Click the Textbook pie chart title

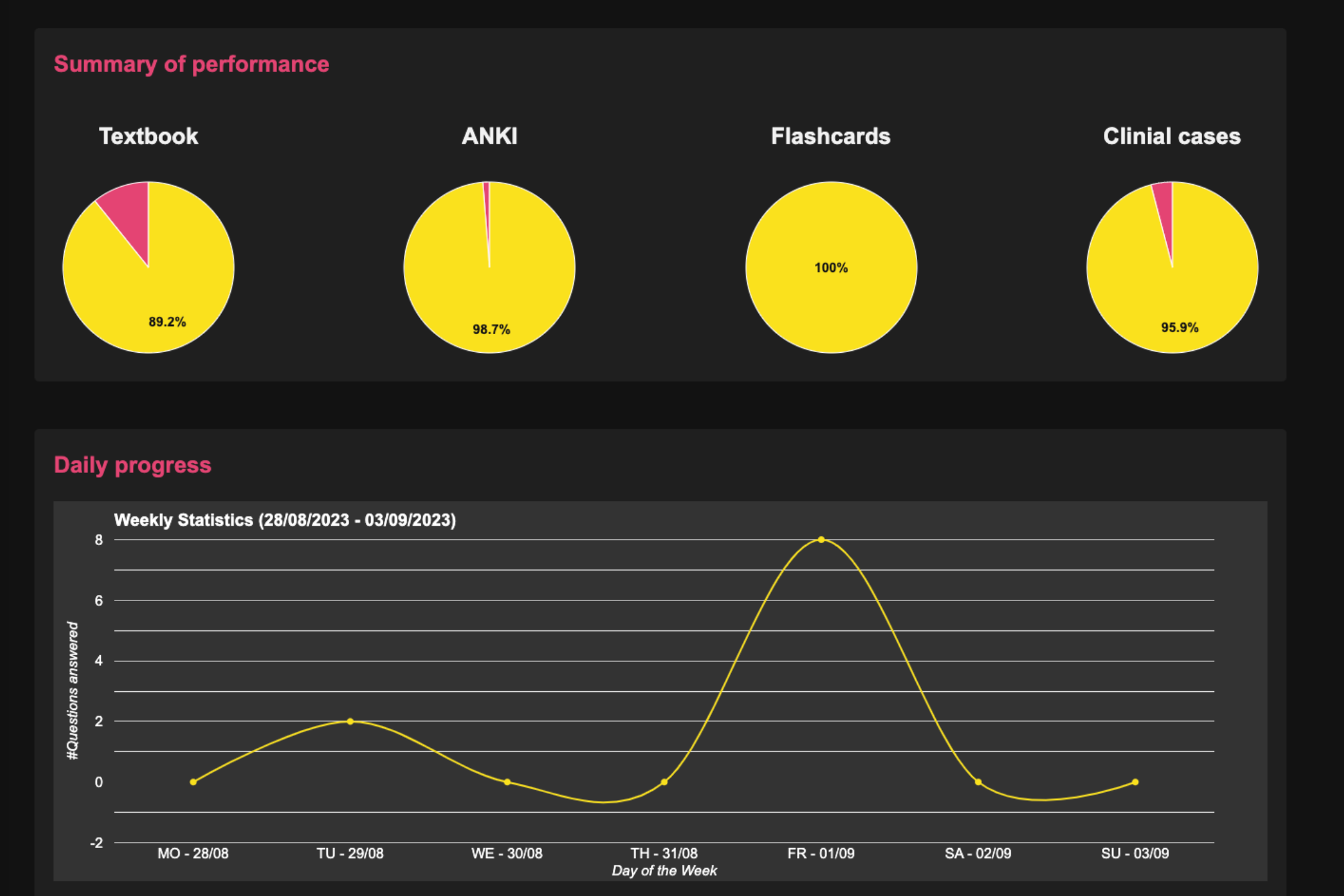click(x=149, y=136)
